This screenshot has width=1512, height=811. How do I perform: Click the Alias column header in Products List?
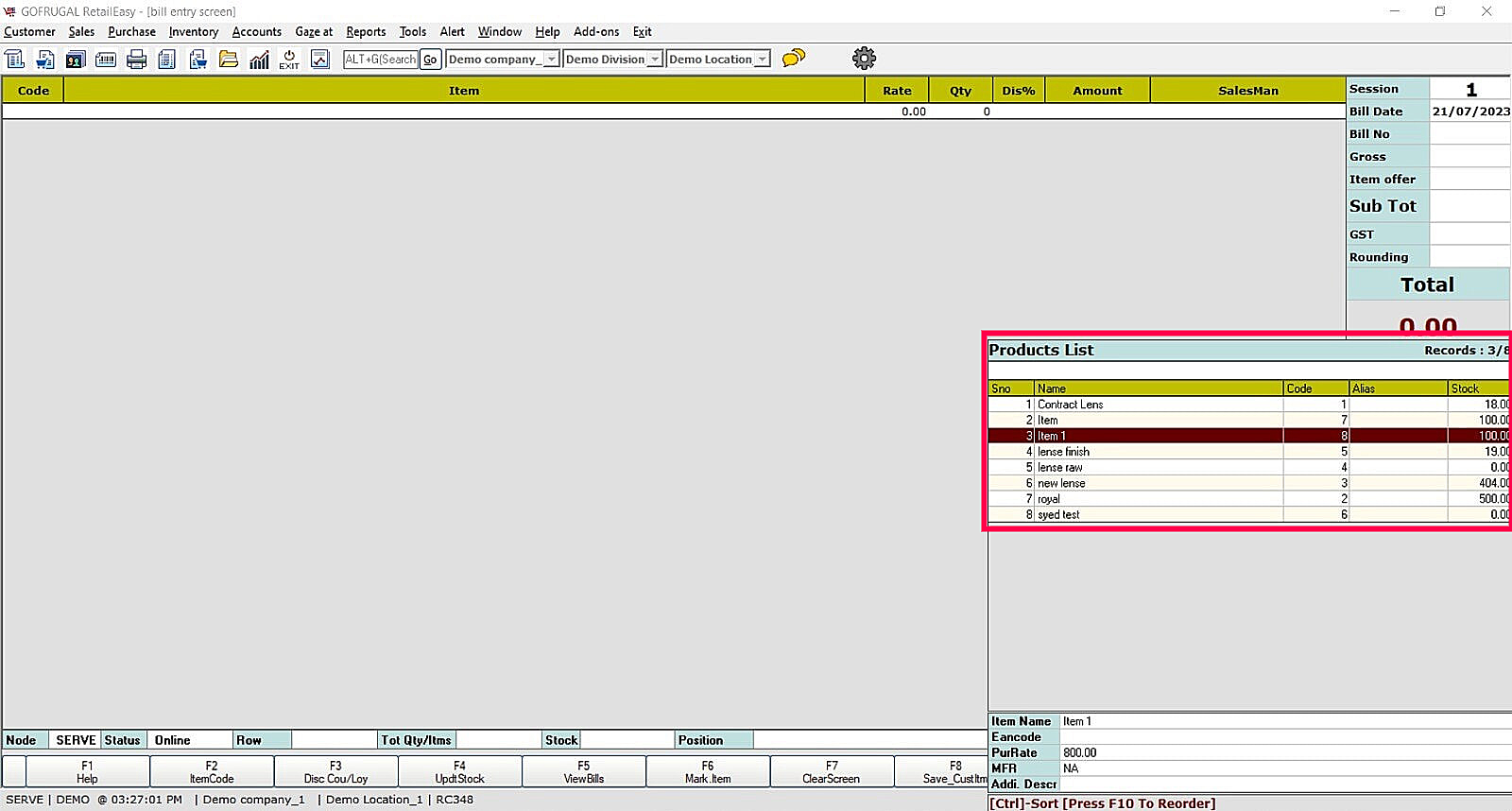(x=1399, y=388)
